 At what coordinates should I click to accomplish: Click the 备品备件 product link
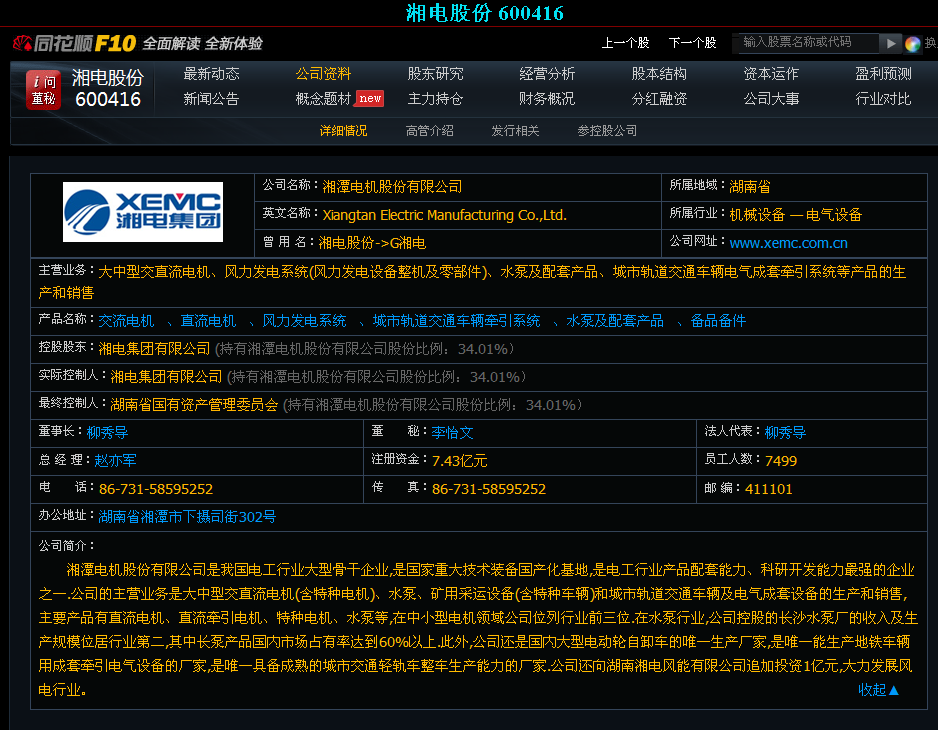pyautogui.click(x=718, y=321)
